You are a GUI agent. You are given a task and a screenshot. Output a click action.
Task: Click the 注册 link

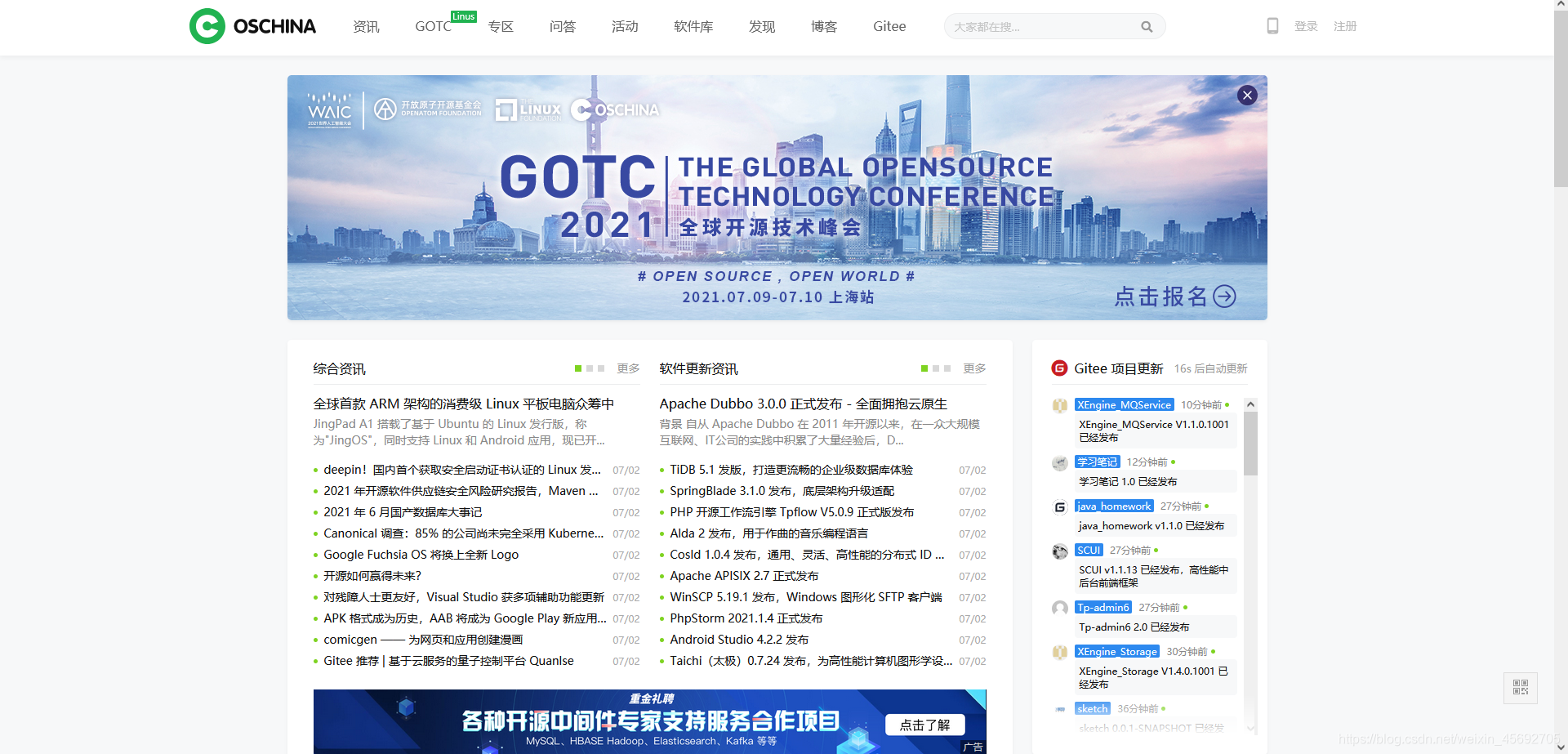[1345, 26]
